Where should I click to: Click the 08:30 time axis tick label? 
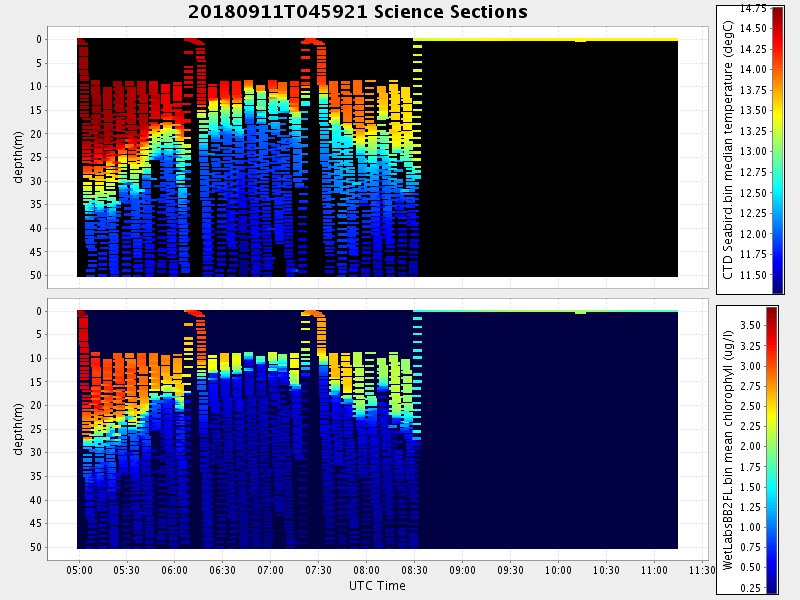point(414,570)
